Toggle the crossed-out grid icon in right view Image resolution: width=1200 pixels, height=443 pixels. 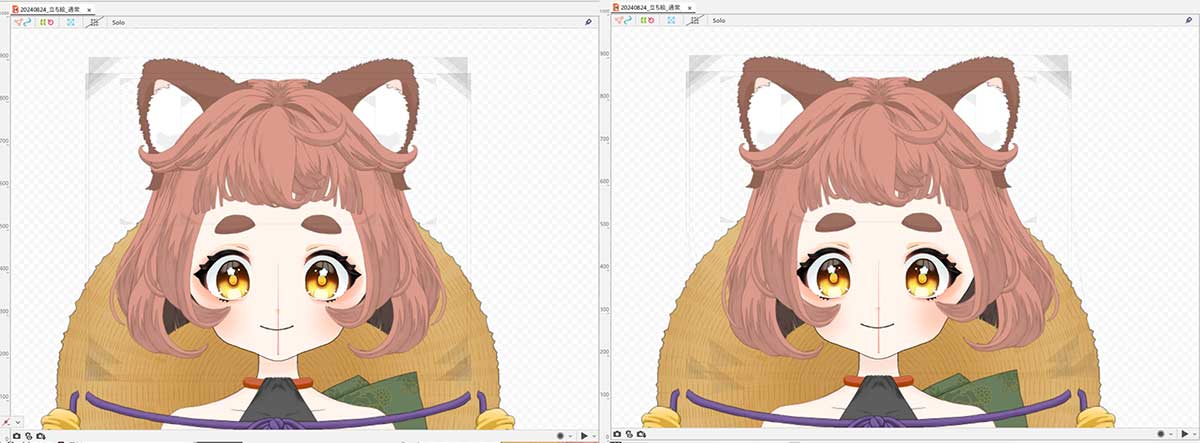(x=695, y=20)
